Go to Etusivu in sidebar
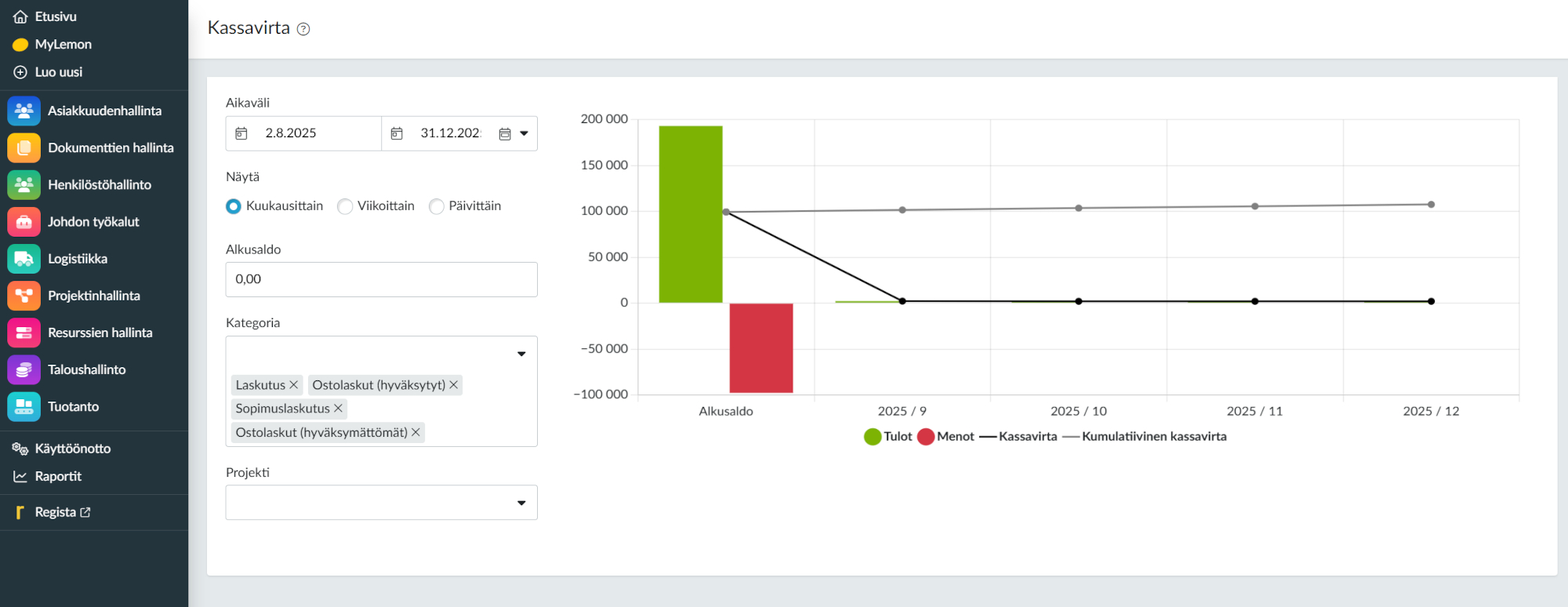 (x=55, y=16)
